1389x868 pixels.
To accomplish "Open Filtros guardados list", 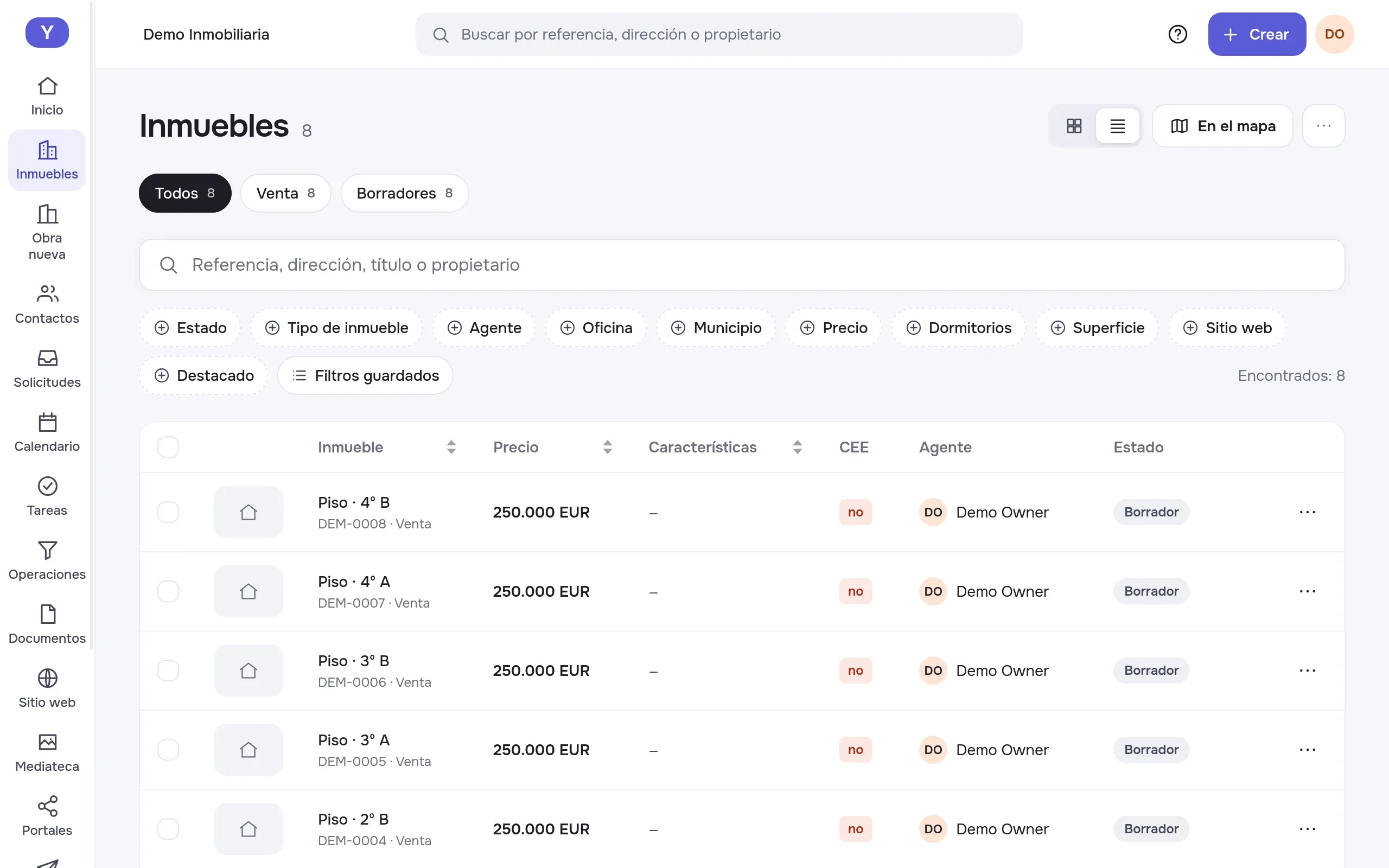I will click(365, 375).
